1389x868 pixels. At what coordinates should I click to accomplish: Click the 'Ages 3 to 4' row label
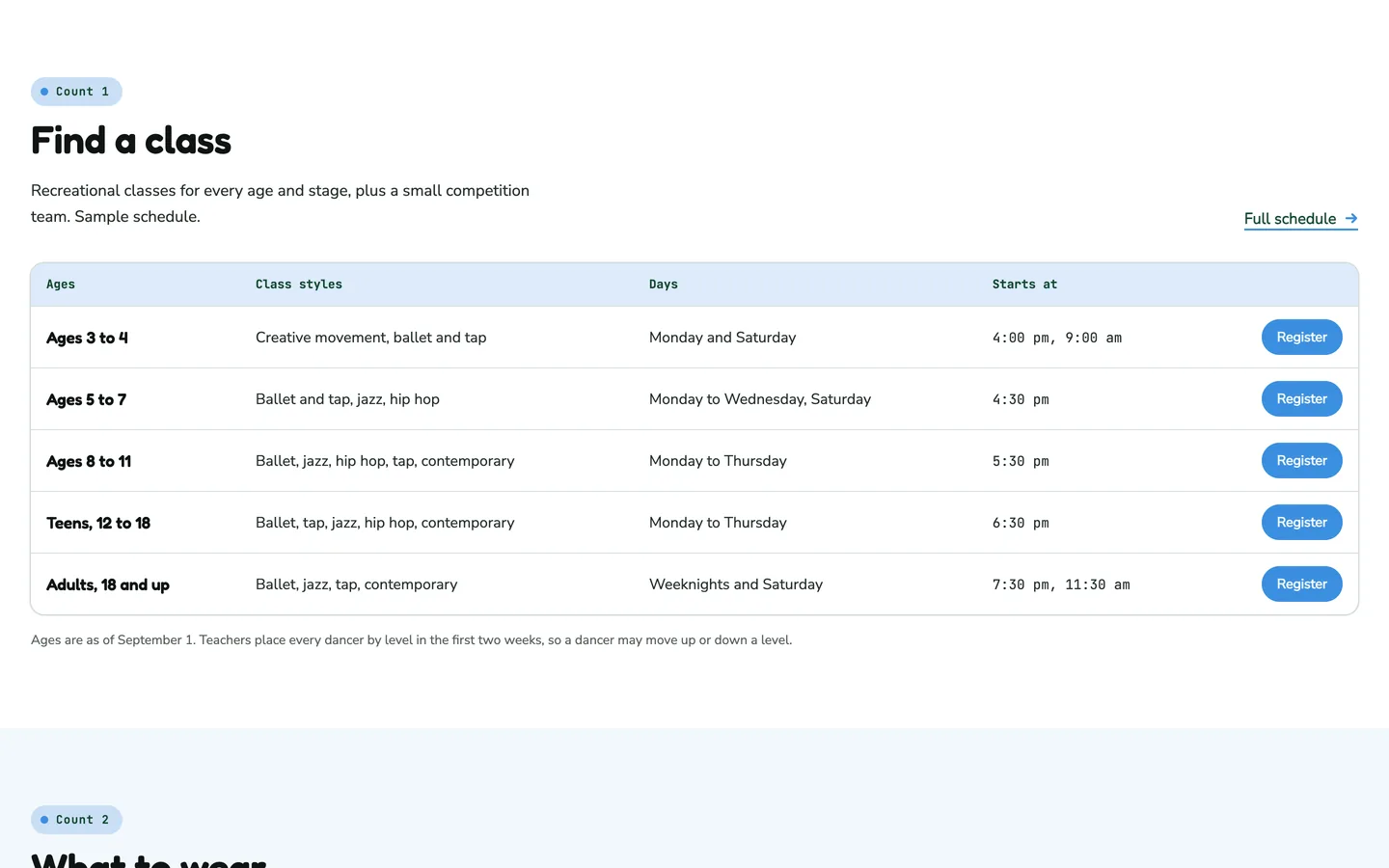[87, 338]
